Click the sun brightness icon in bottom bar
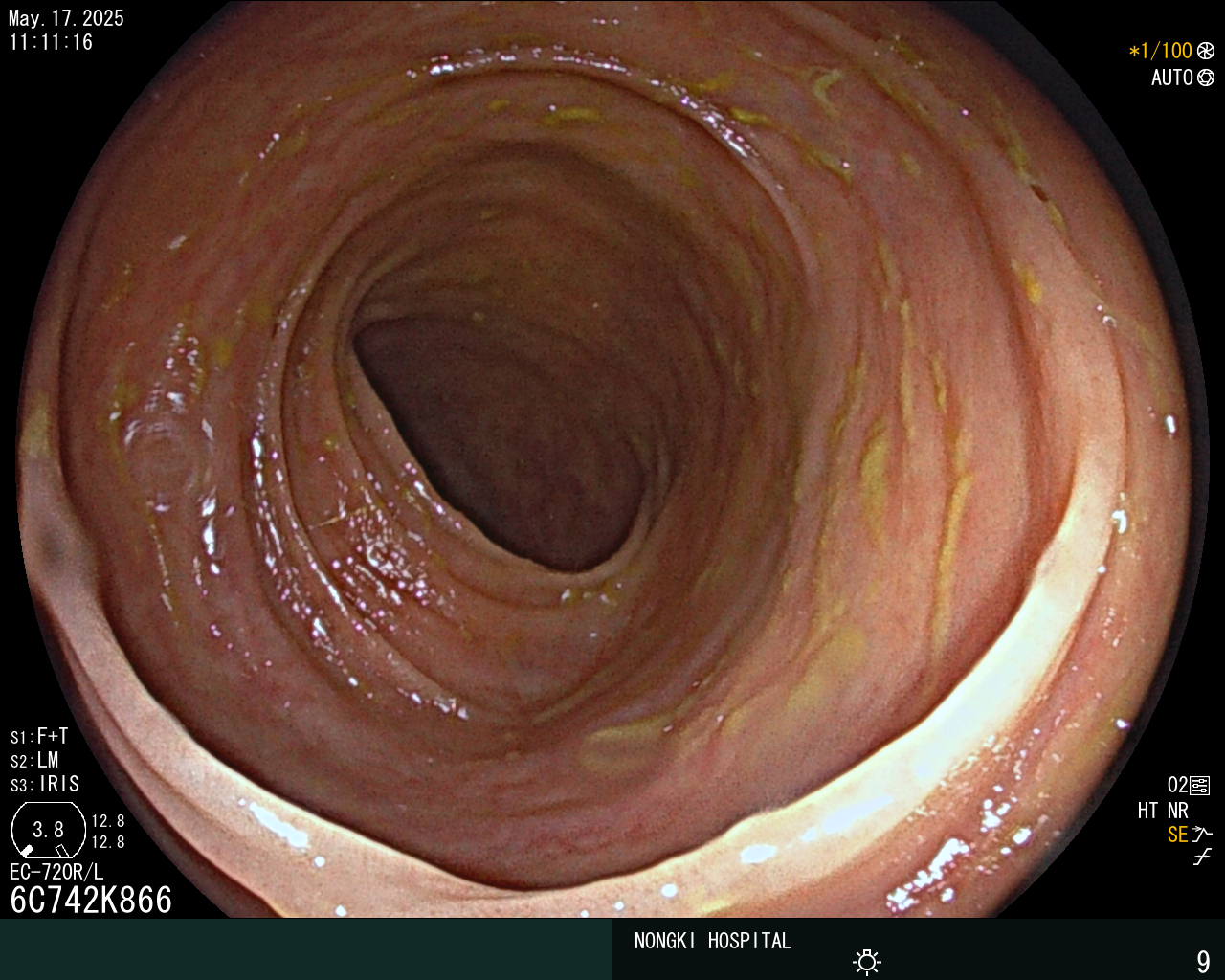Viewport: 1225px width, 980px height. [867, 962]
